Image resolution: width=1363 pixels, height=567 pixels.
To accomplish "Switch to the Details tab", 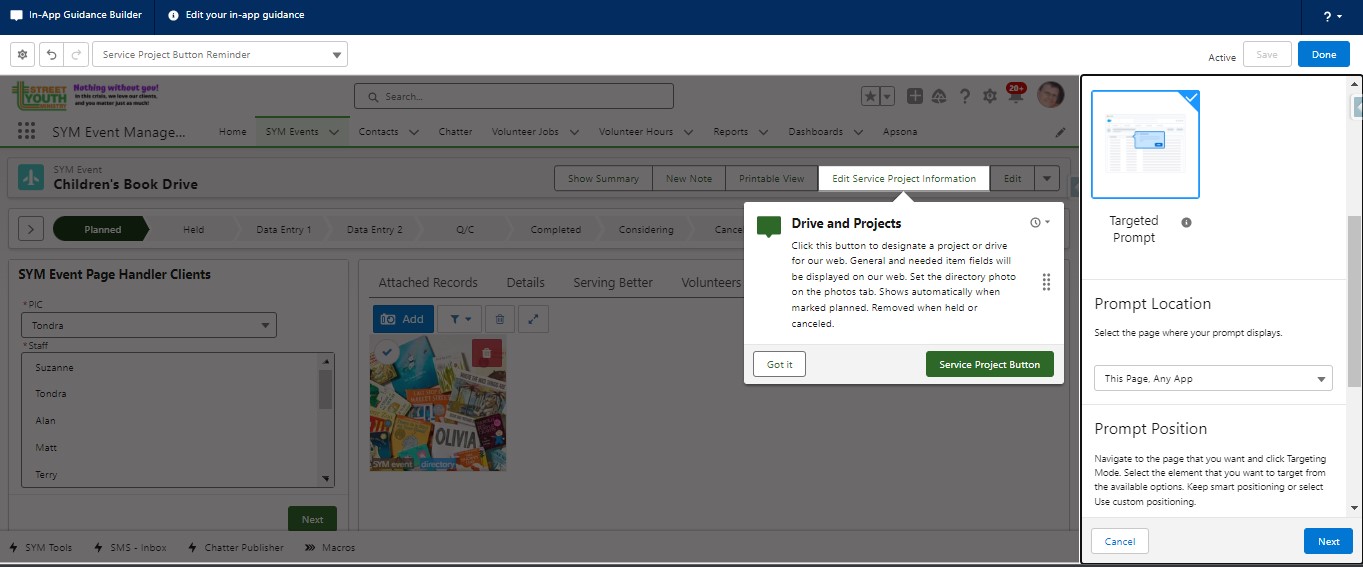I will click(525, 283).
